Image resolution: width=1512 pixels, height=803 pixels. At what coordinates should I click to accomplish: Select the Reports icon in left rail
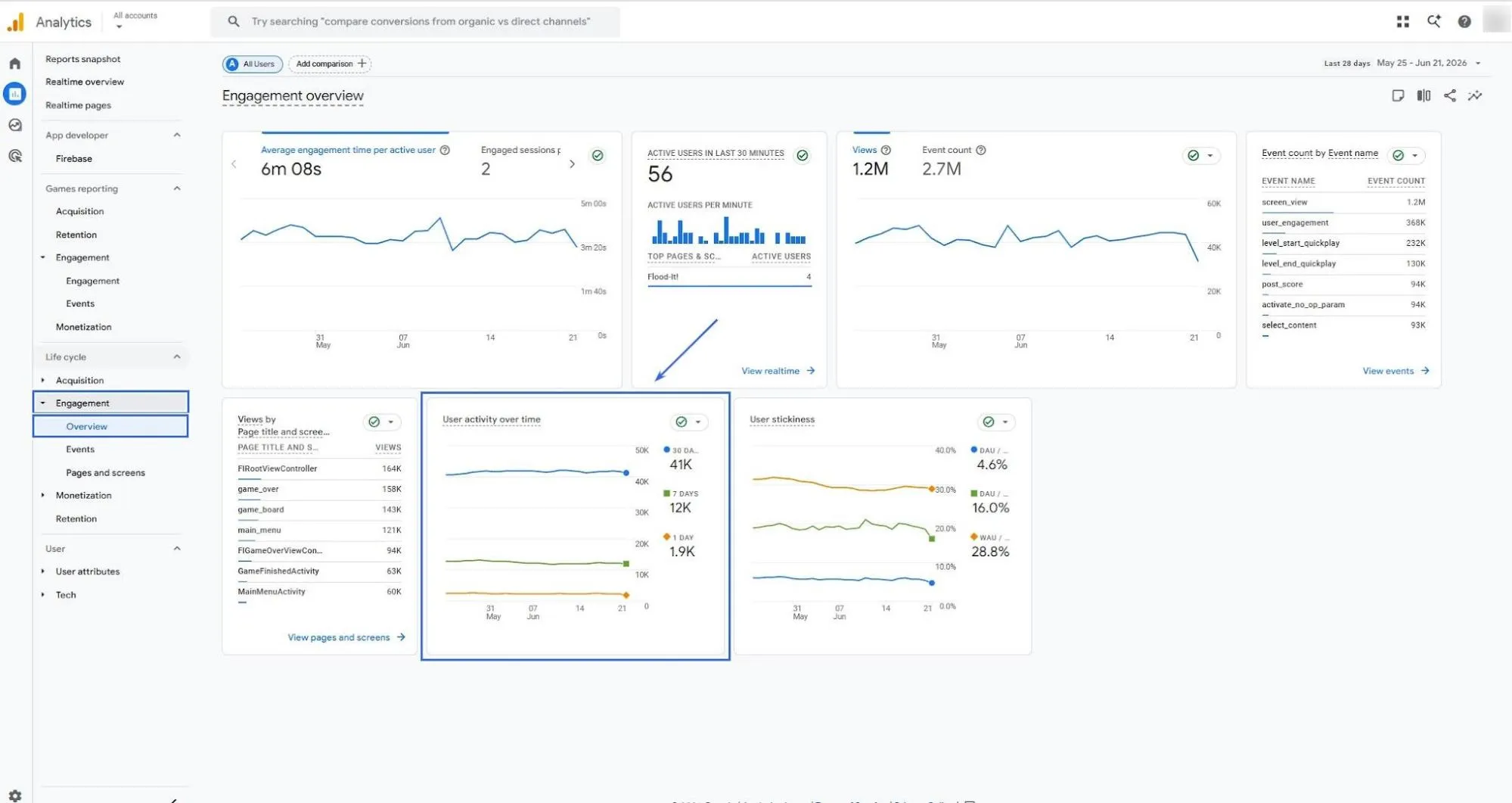[x=15, y=94]
